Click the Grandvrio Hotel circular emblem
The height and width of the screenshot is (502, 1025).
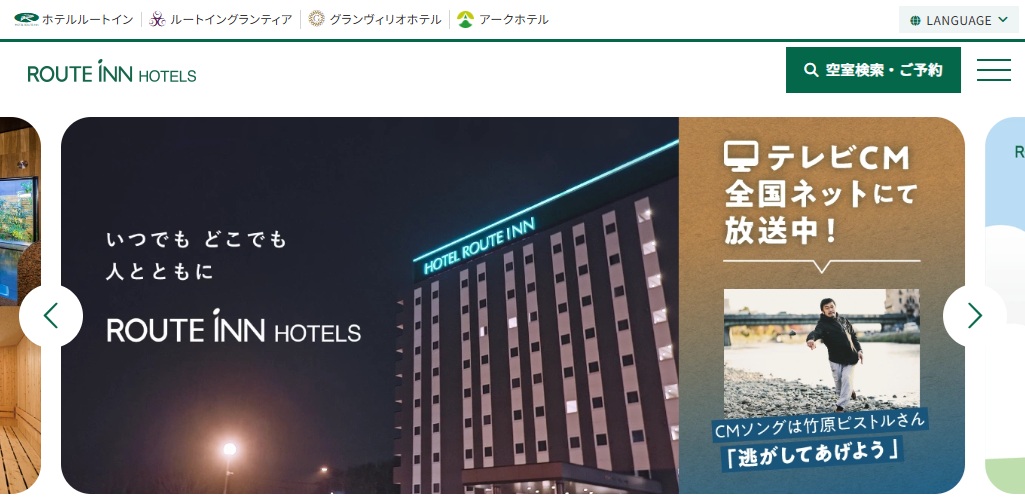[x=316, y=19]
